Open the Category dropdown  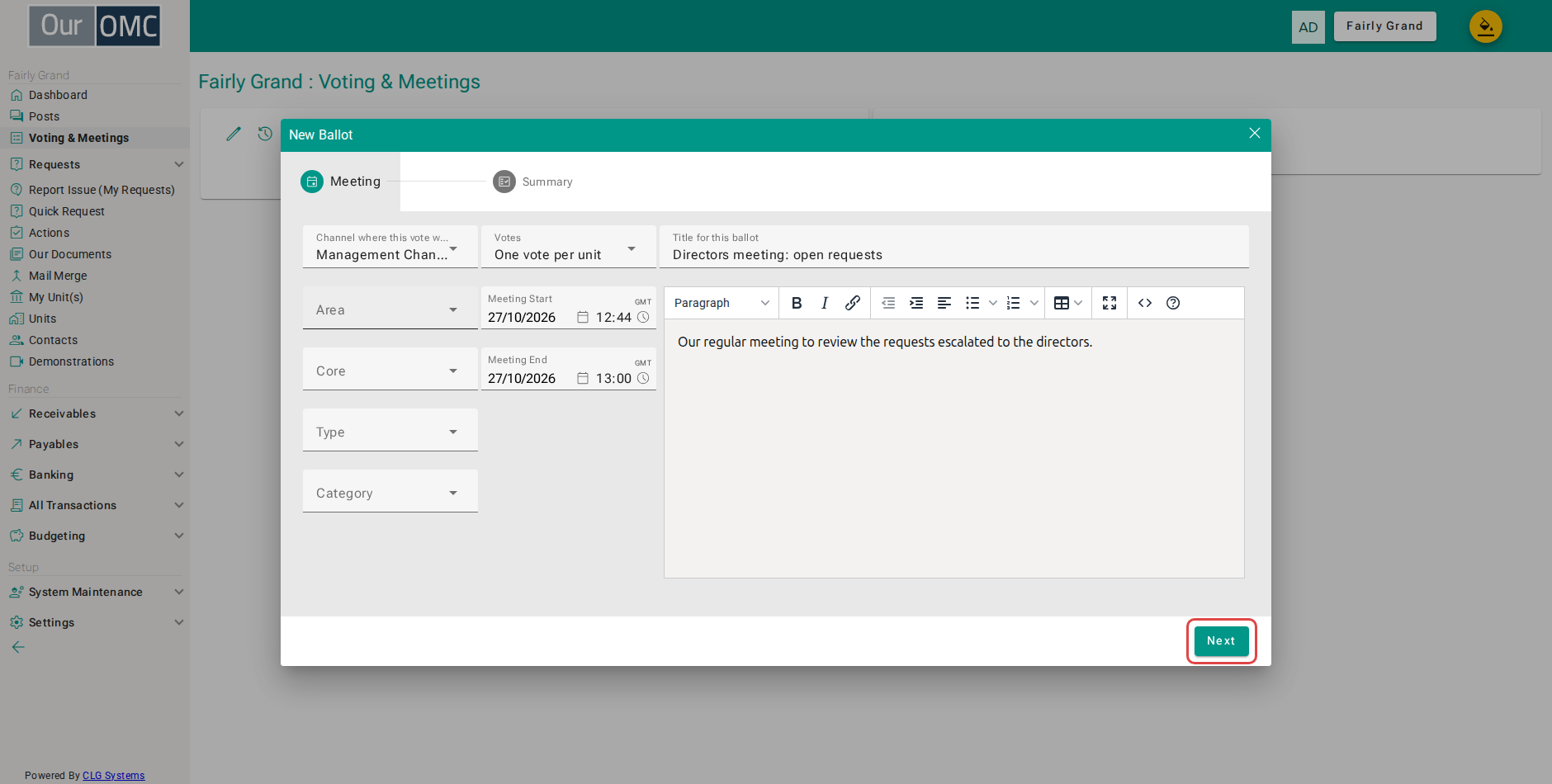click(390, 491)
